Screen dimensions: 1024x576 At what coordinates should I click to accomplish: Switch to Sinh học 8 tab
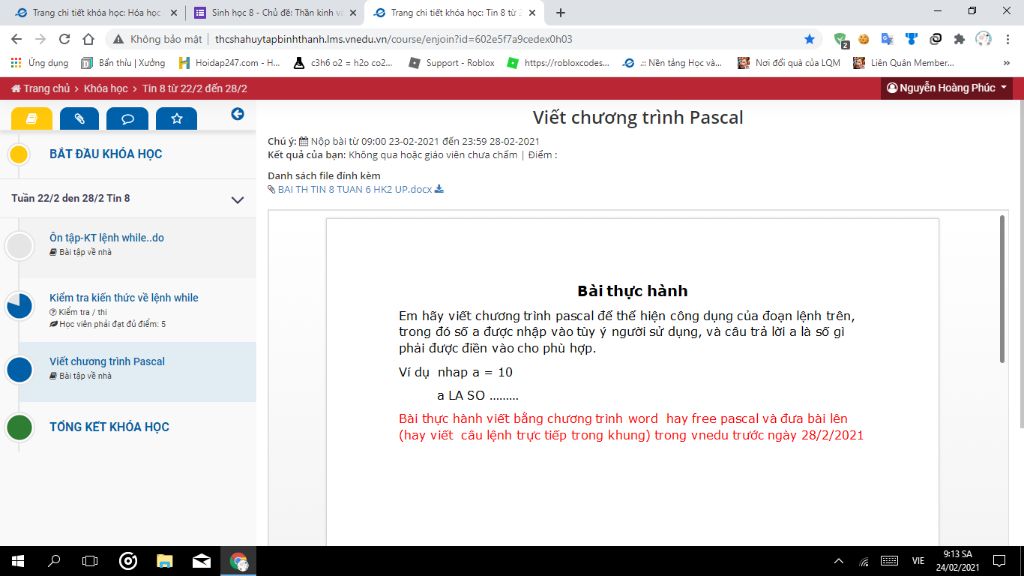pyautogui.click(x=274, y=12)
